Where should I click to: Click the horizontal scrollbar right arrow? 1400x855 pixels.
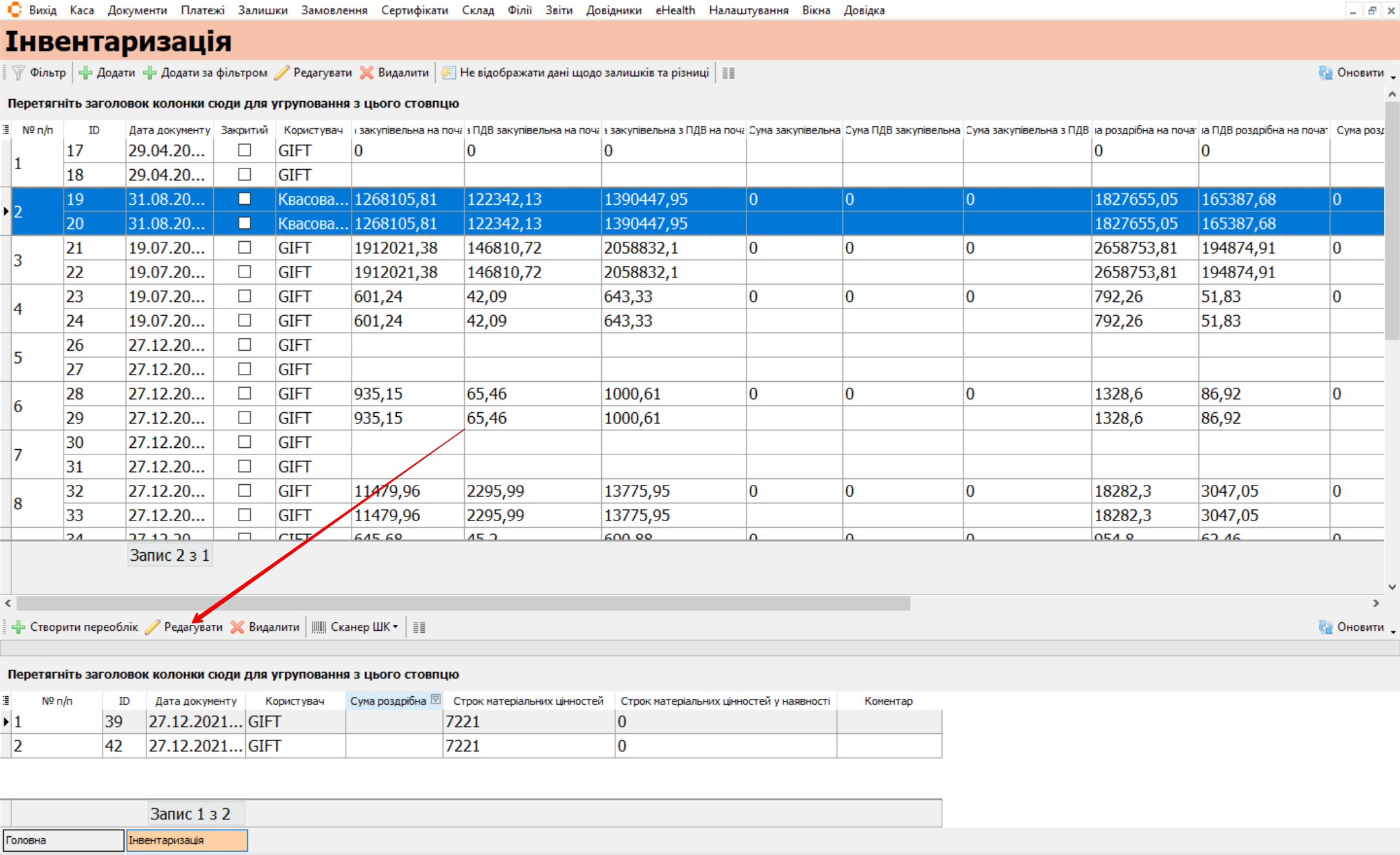tap(1376, 603)
